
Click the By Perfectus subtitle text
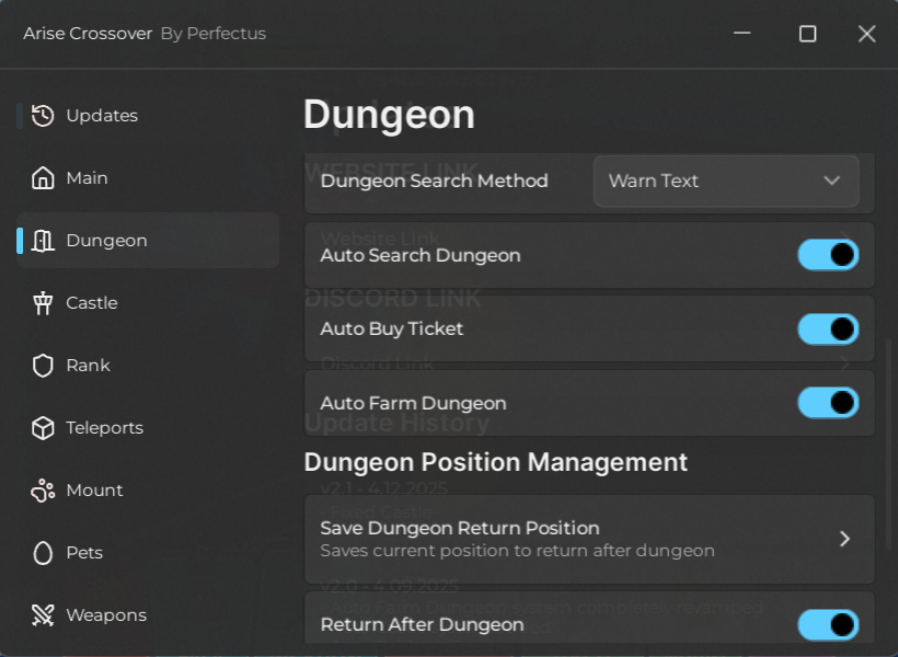(213, 33)
